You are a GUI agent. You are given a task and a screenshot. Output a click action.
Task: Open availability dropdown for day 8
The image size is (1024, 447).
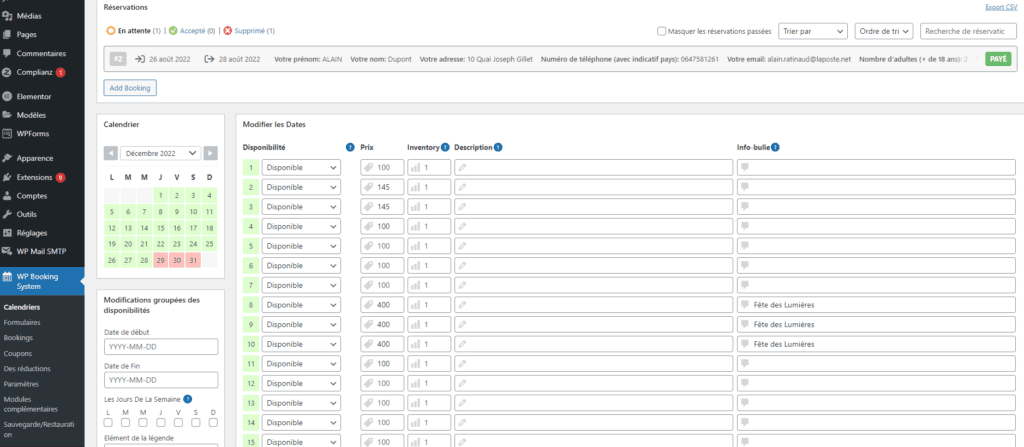click(x=301, y=305)
